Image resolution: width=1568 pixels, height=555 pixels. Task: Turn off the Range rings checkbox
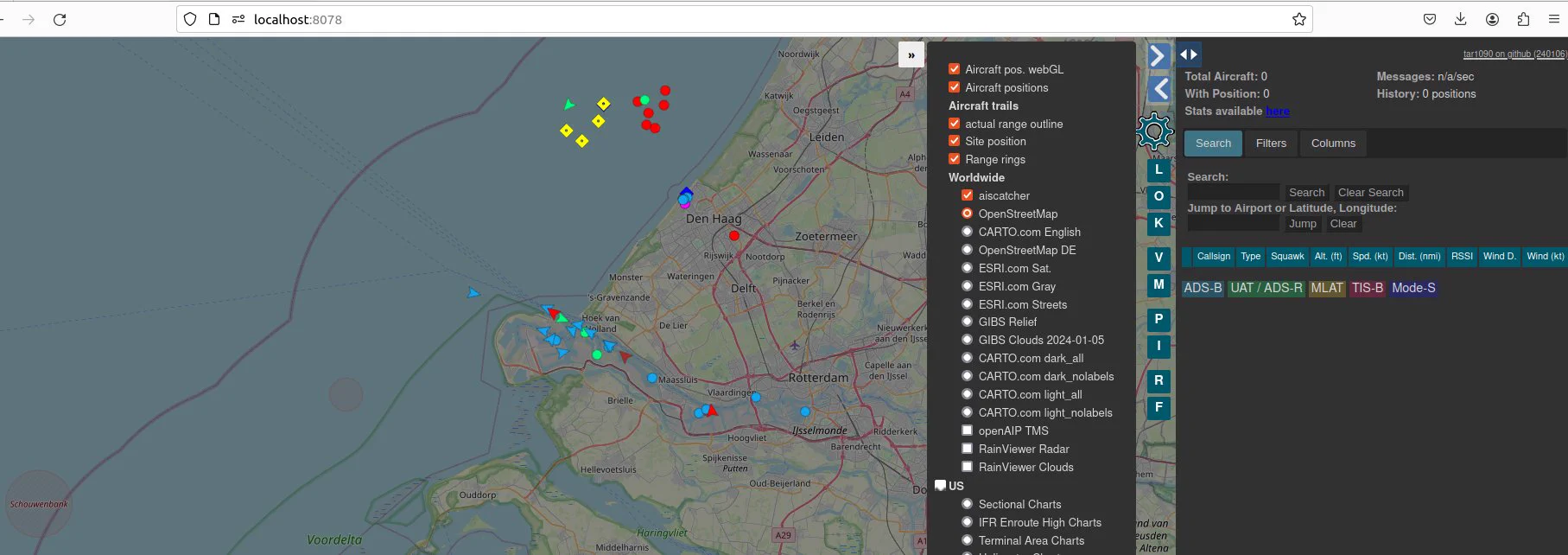click(955, 159)
